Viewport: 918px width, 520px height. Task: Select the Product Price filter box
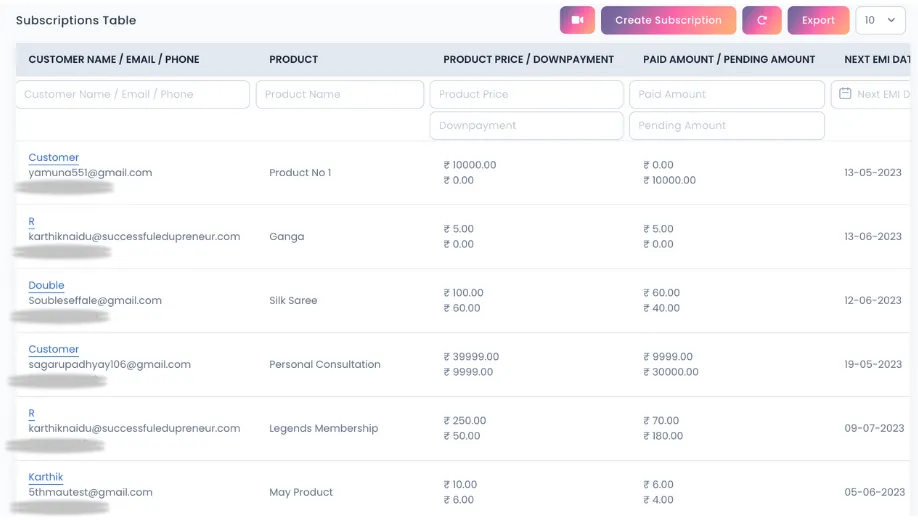(526, 94)
